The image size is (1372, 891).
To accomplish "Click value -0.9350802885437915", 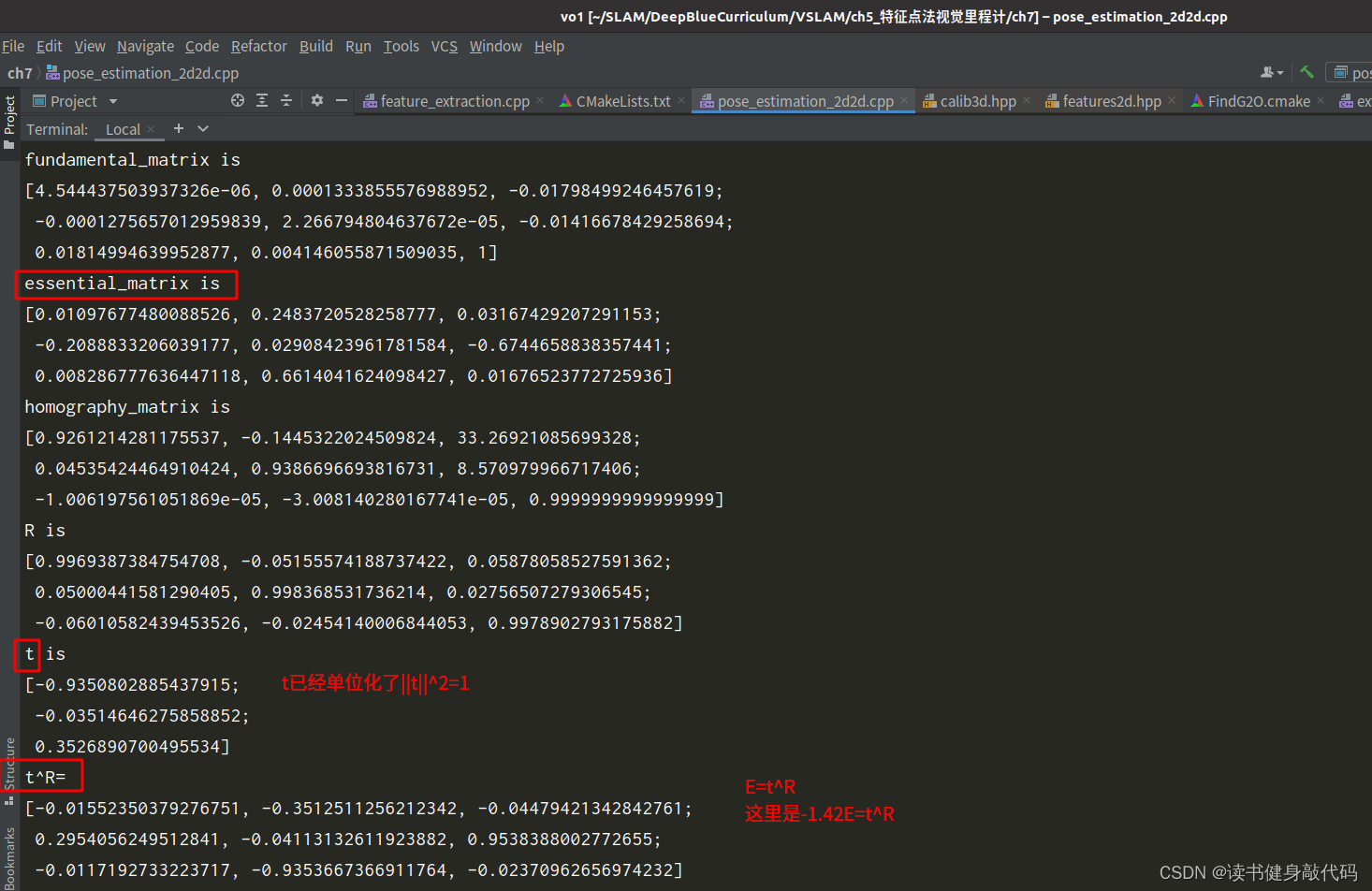I will point(133,685).
